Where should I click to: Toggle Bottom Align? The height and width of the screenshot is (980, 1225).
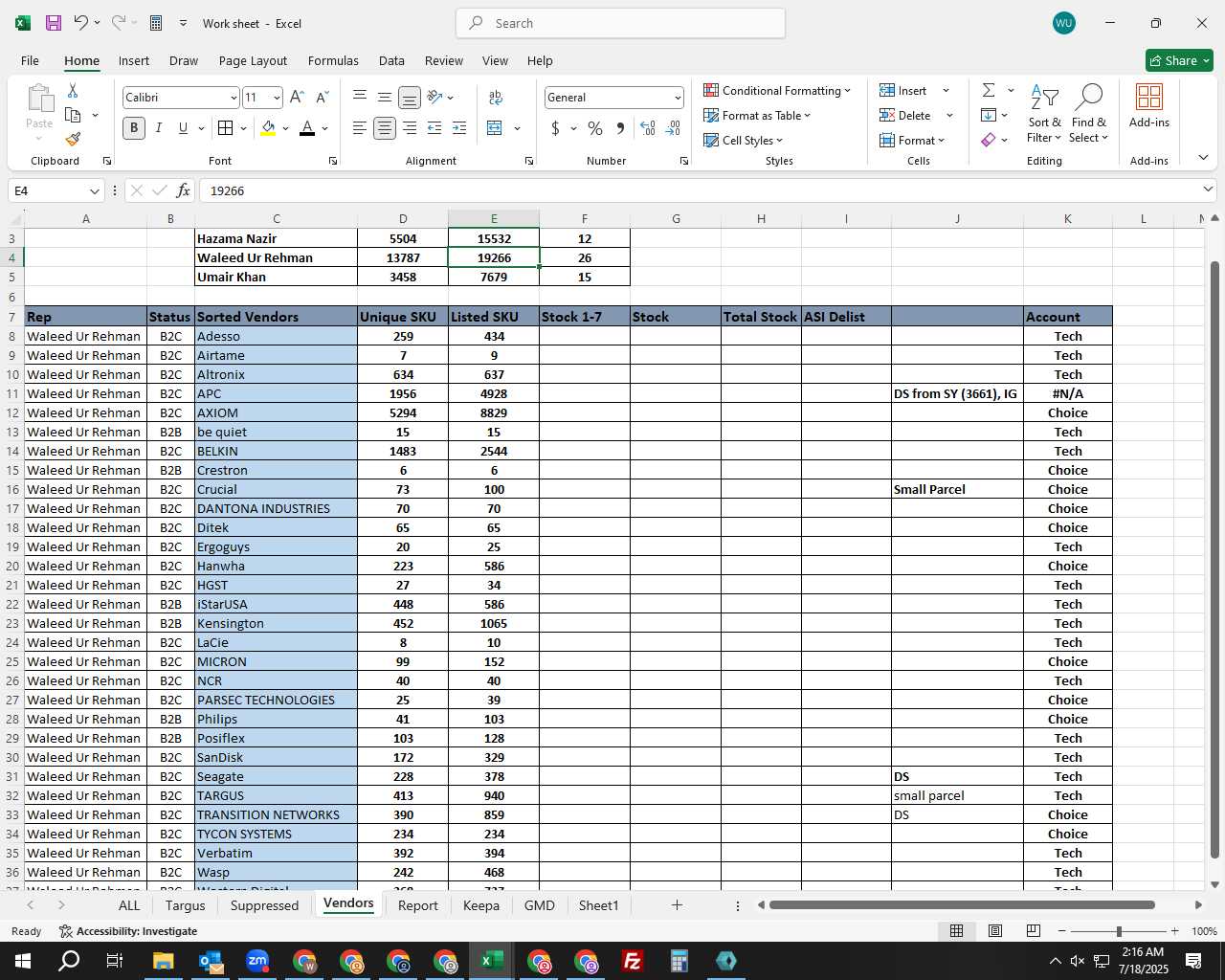point(410,97)
